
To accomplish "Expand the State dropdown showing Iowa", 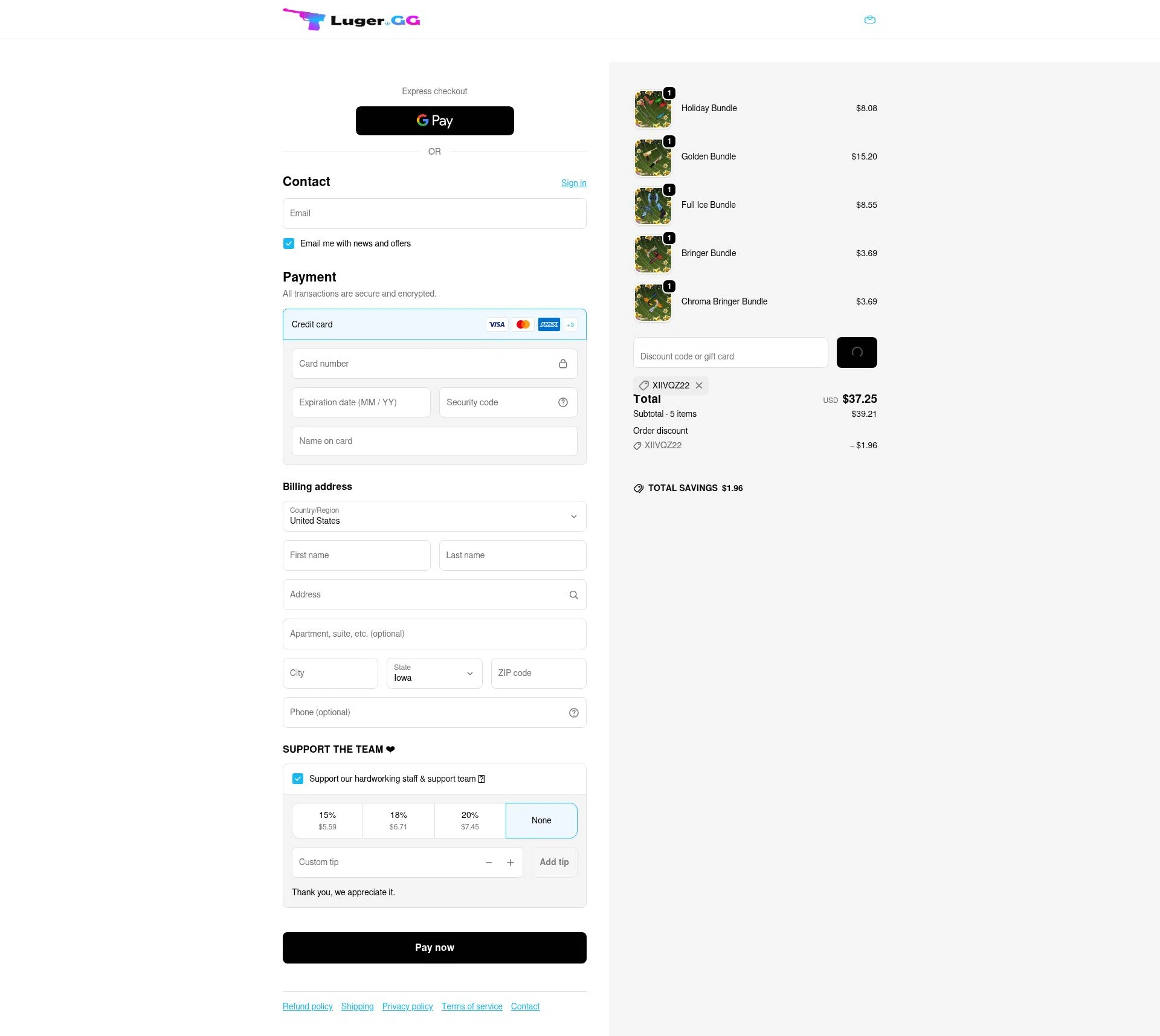I will click(x=434, y=673).
